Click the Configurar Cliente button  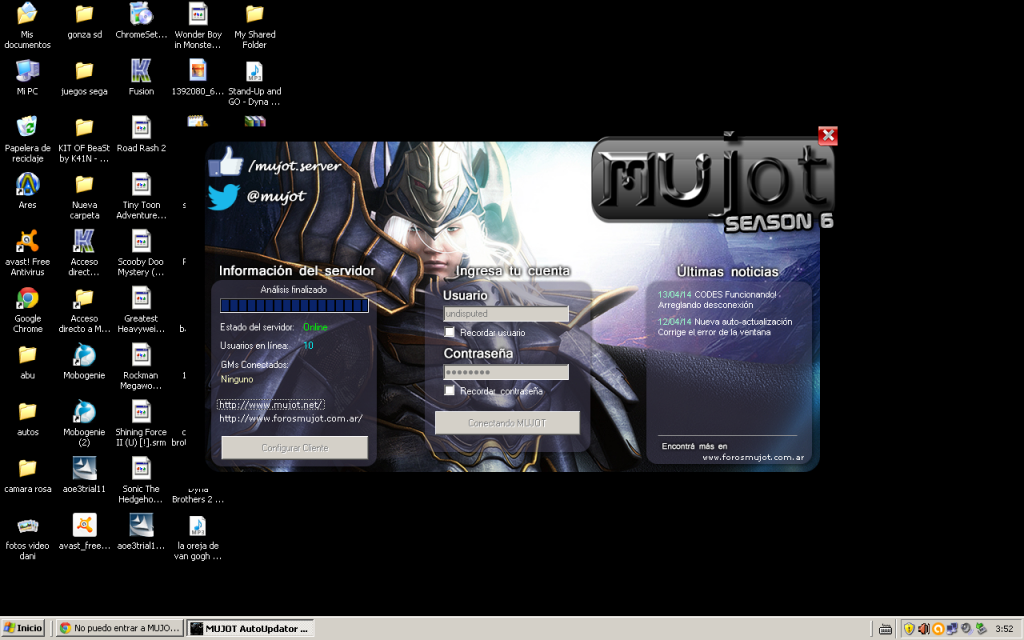294,447
